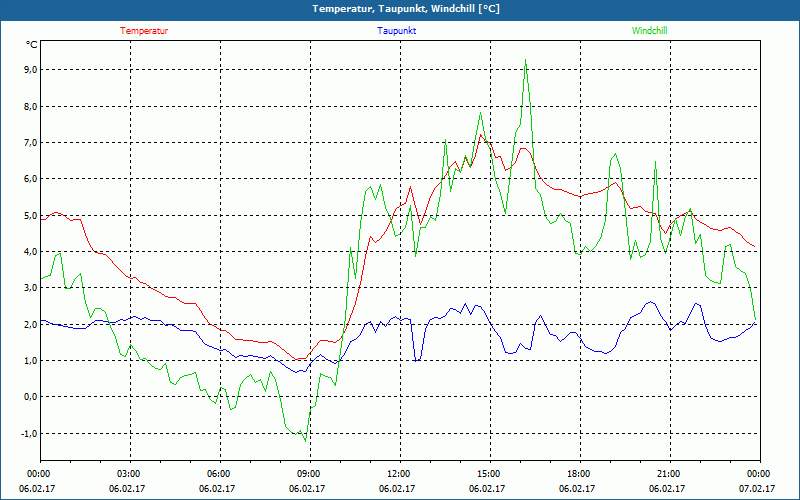Click the 09:00 time axis label

click(x=311, y=473)
